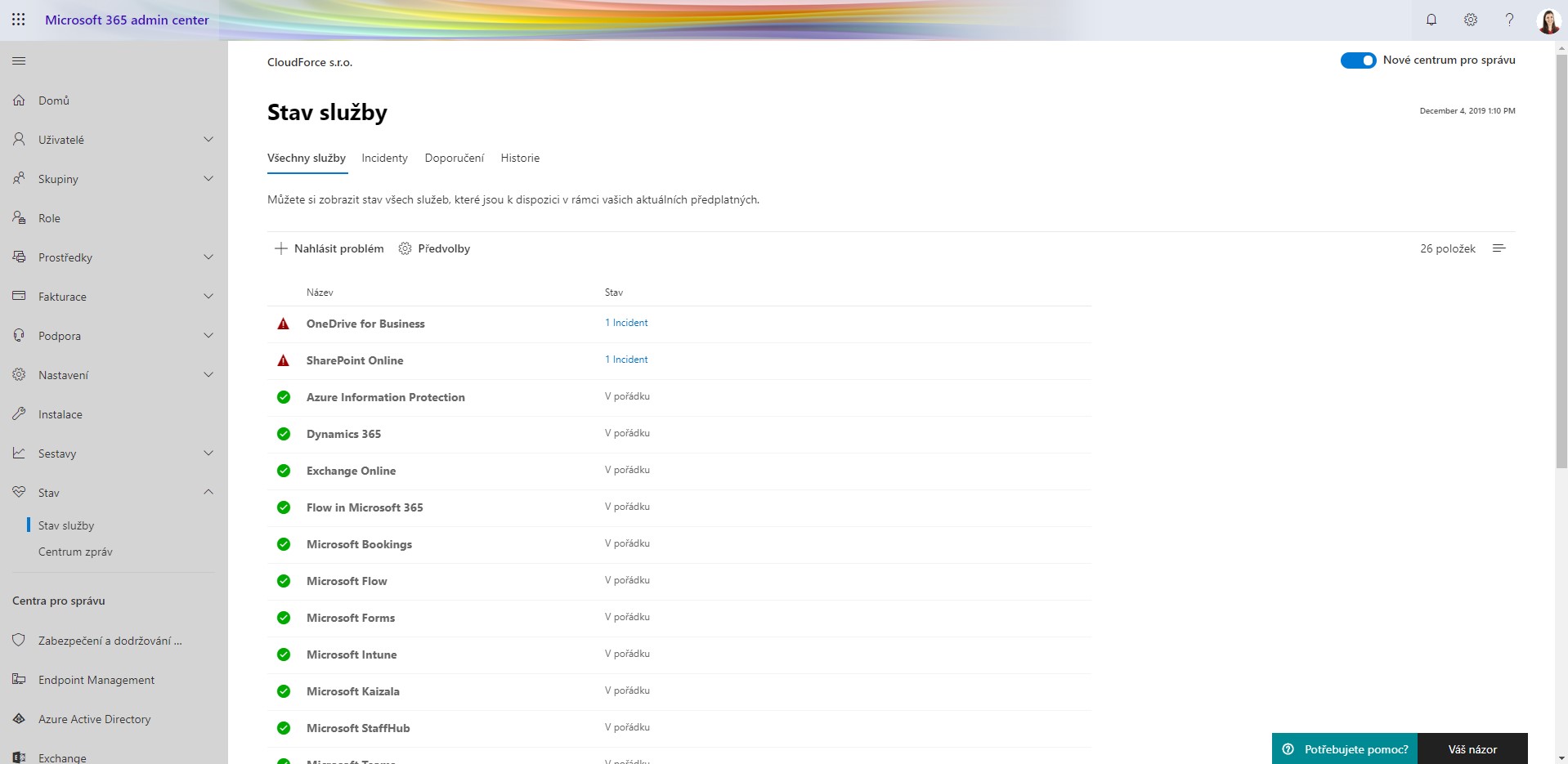Switch to the Incidenty tab
This screenshot has width=1568, height=764.
(x=384, y=159)
